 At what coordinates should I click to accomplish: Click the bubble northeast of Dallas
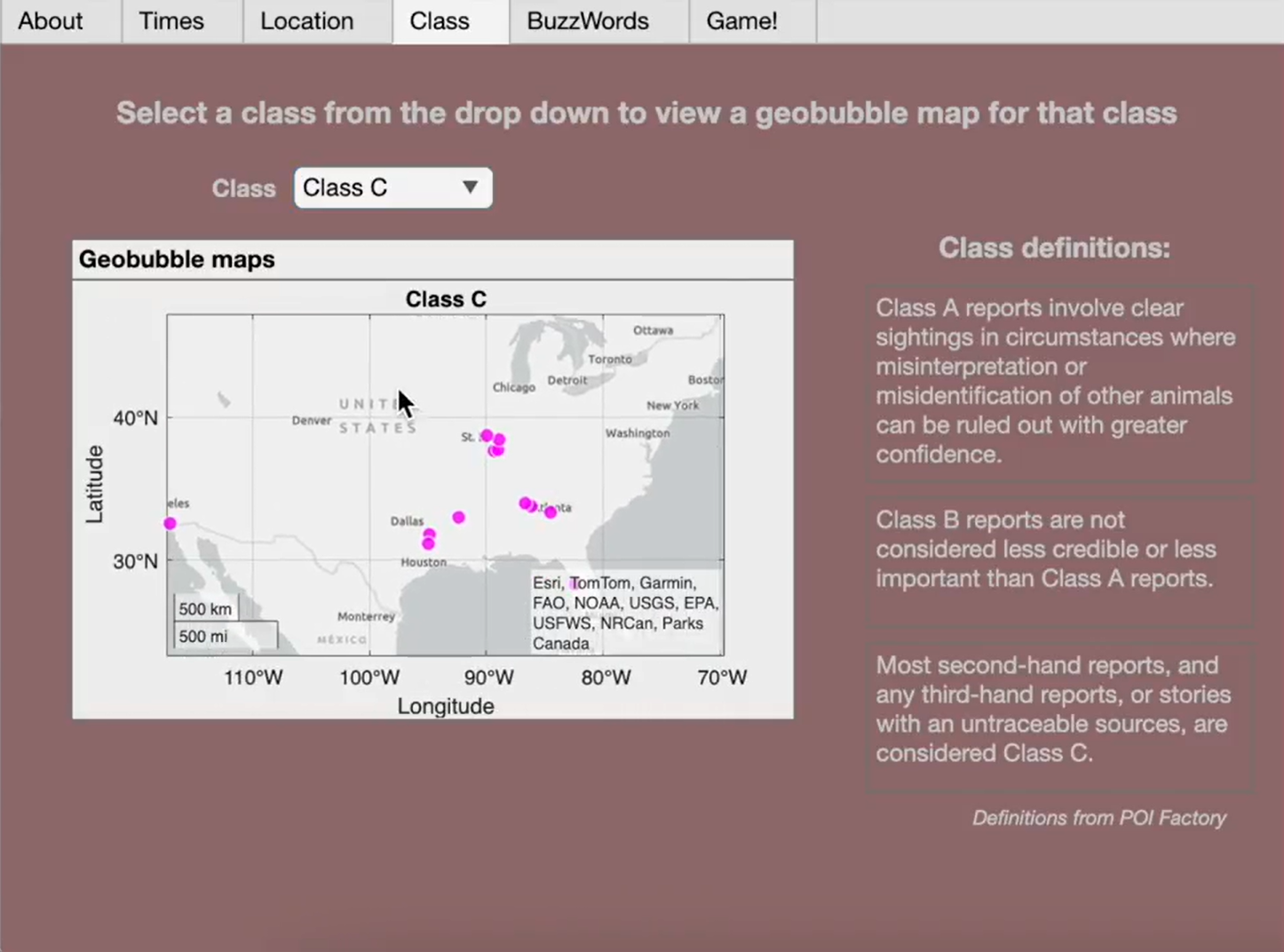pyautogui.click(x=458, y=517)
